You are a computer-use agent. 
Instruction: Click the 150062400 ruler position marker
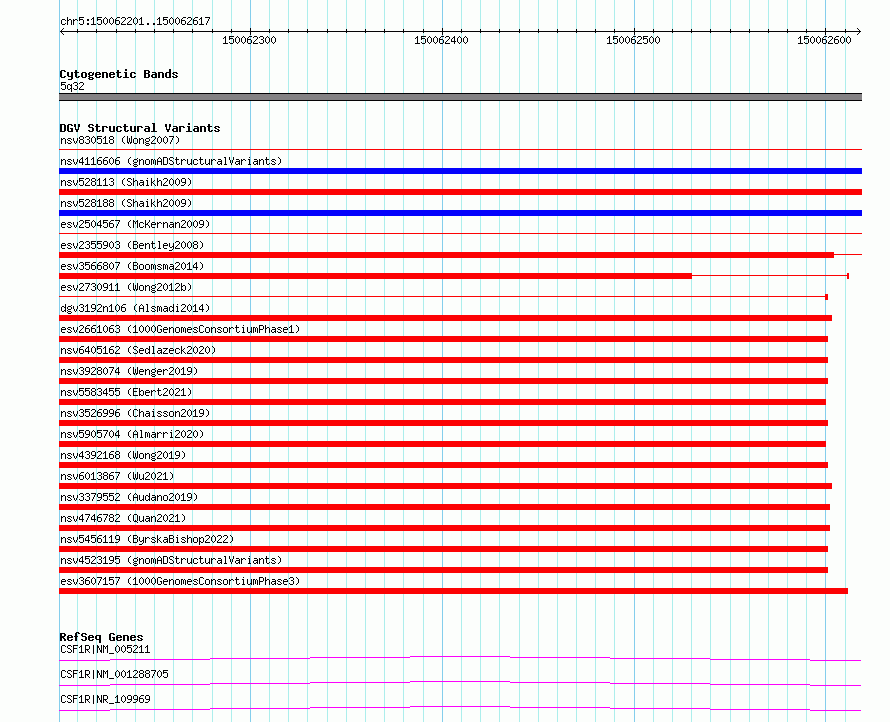click(441, 40)
